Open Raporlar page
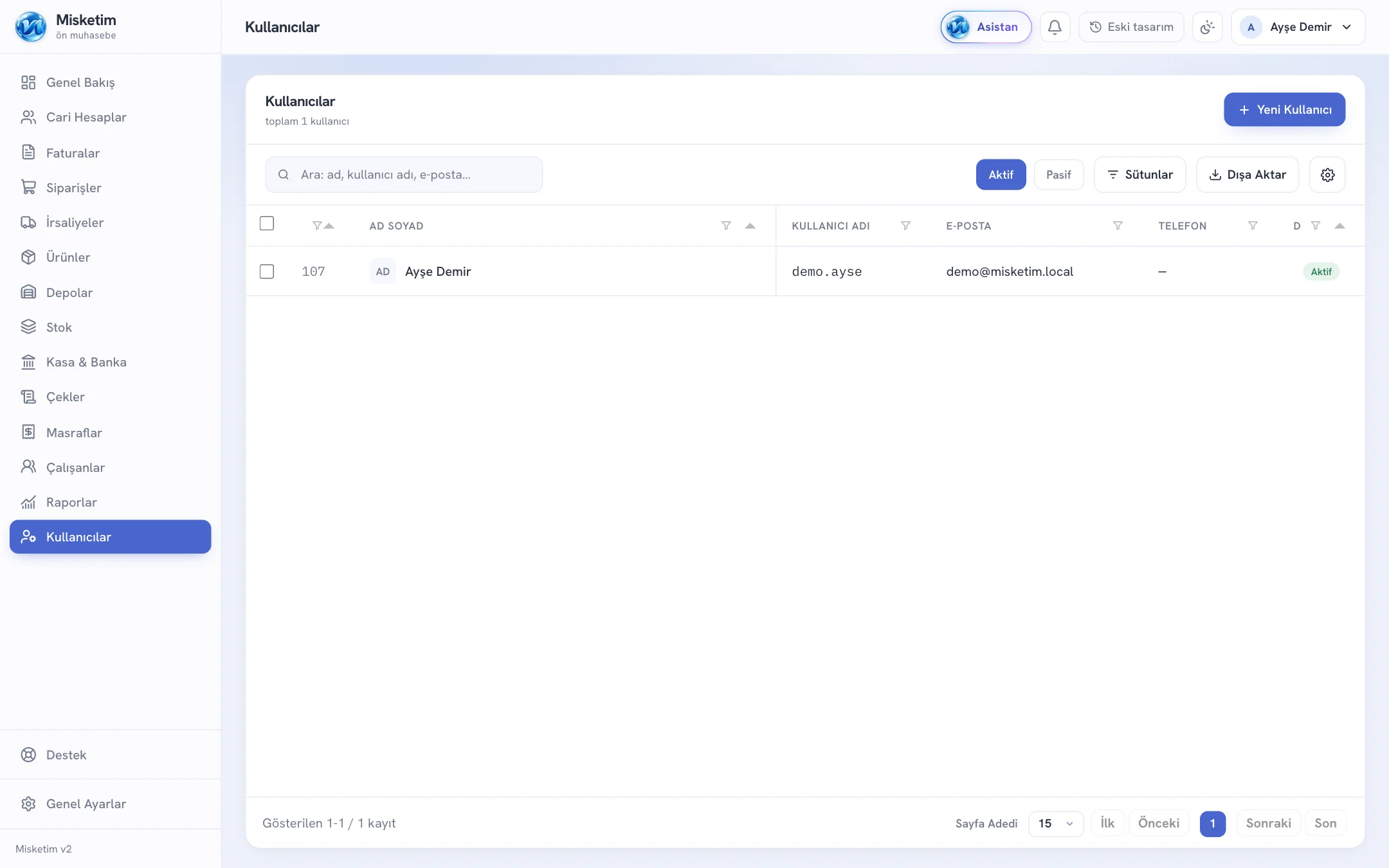This screenshot has height=868, width=1389. coord(110,502)
